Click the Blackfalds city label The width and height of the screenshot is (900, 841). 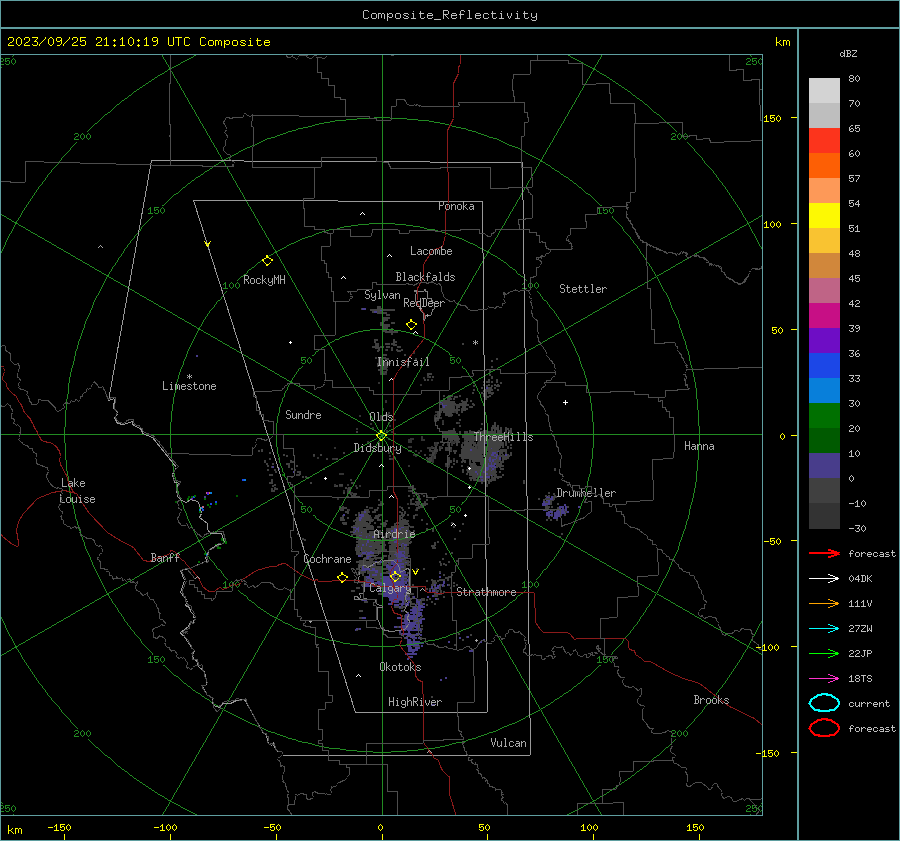click(x=425, y=277)
